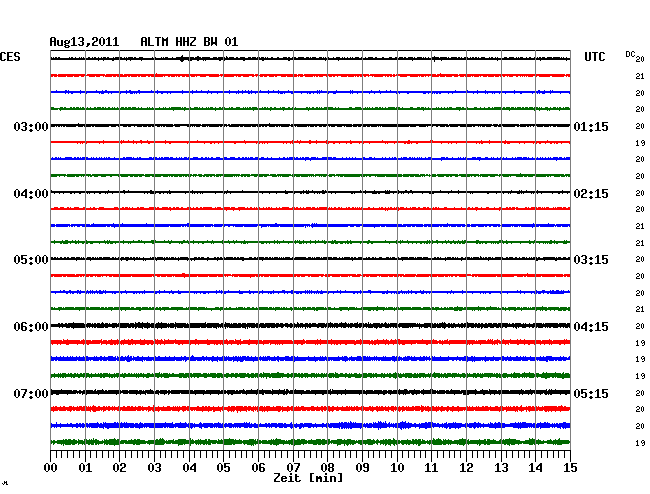Click the 05 minute axis tick label

(223, 468)
